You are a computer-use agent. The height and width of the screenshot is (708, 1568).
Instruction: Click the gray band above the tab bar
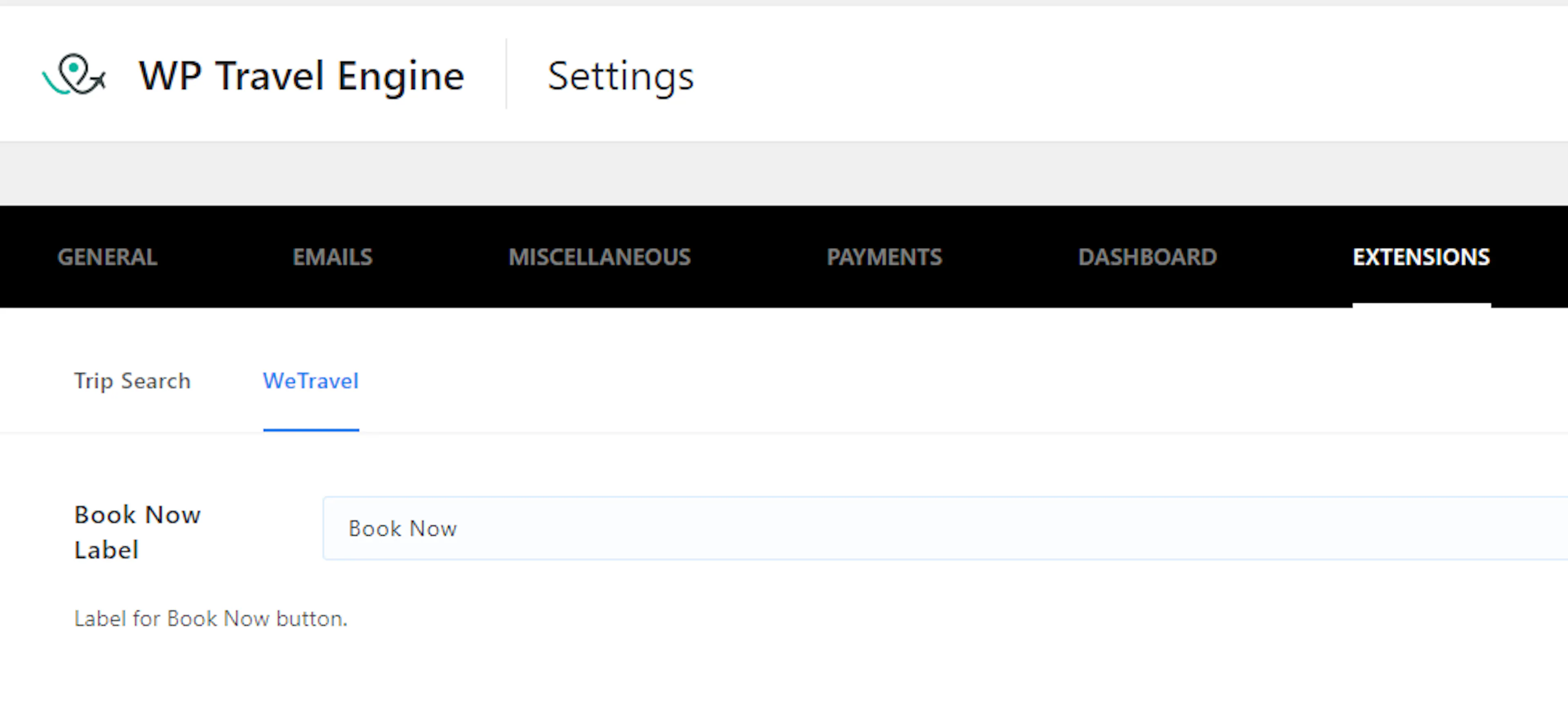click(784, 174)
